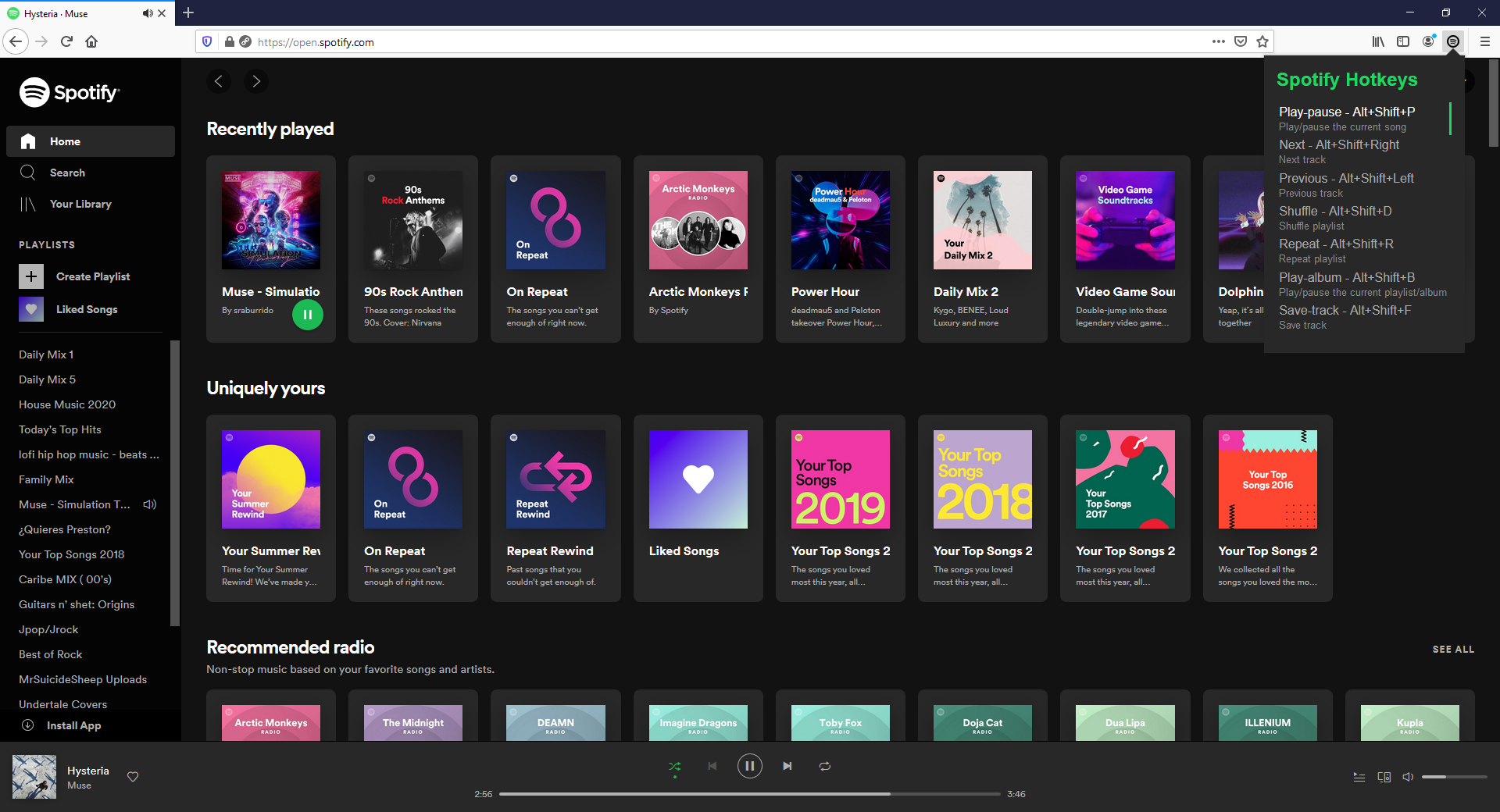Open House Music 2020 playlist
This screenshot has height=812, width=1500.
pos(67,404)
